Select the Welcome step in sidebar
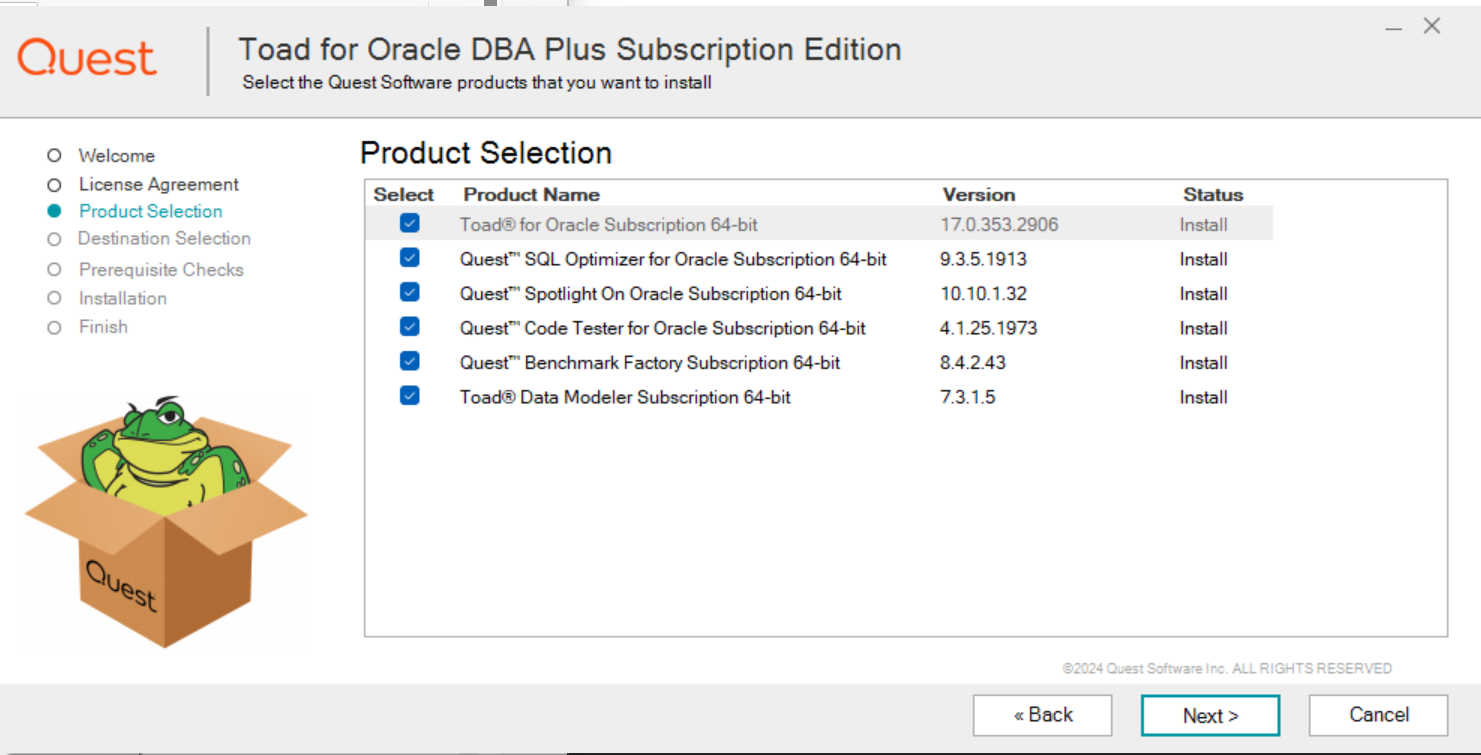Screen dimensions: 1481x755 117,156
